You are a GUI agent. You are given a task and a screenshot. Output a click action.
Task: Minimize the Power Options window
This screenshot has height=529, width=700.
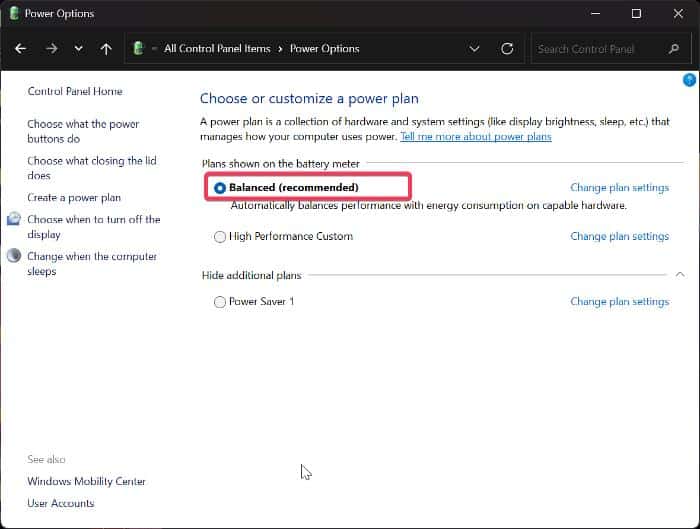tap(595, 13)
